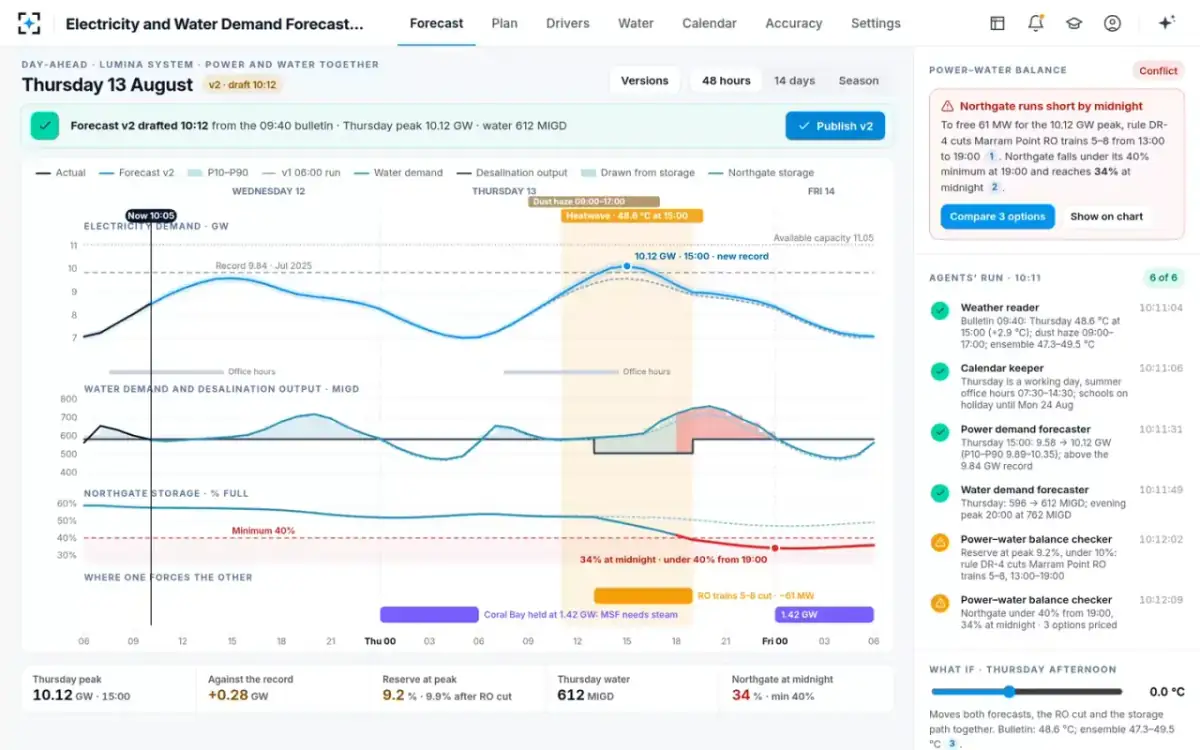Click the RO trains 5–8 cut orange bar
The height and width of the screenshot is (750, 1200).
pyautogui.click(x=643, y=595)
